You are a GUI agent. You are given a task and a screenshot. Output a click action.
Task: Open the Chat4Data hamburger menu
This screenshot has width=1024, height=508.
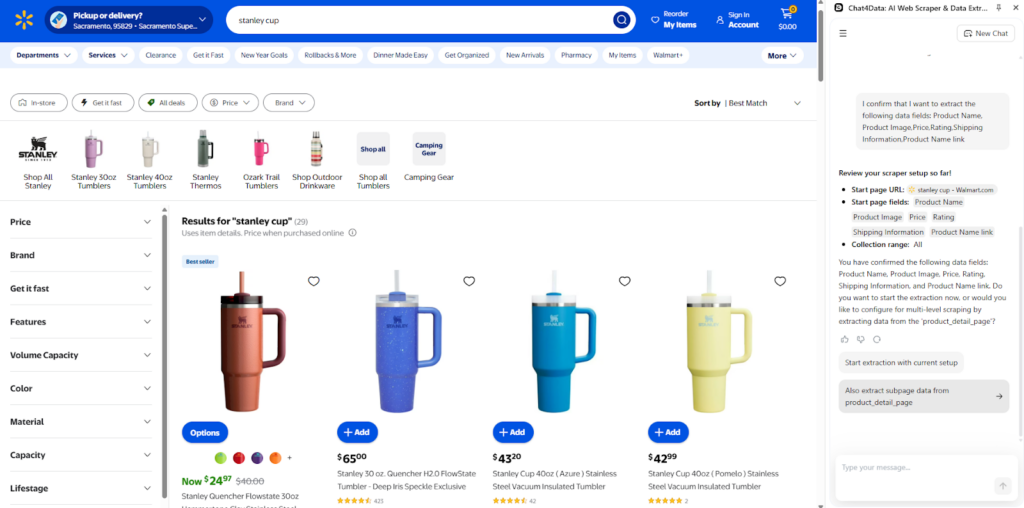coord(843,33)
